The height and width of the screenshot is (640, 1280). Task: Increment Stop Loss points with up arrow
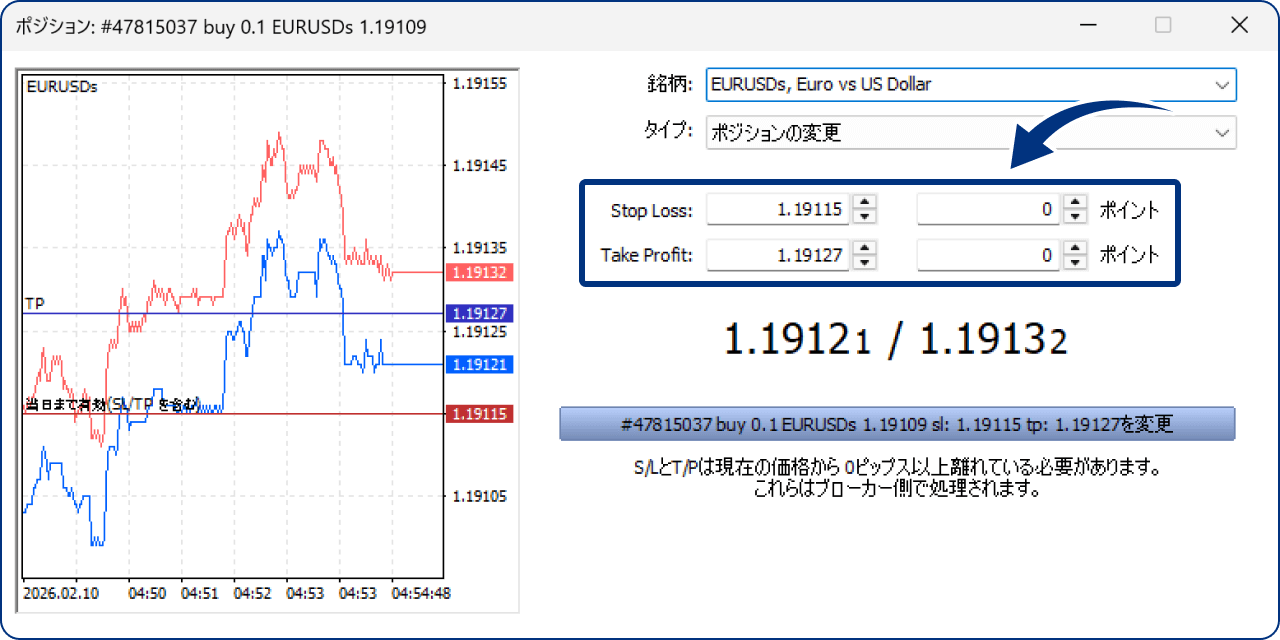pos(1075,204)
